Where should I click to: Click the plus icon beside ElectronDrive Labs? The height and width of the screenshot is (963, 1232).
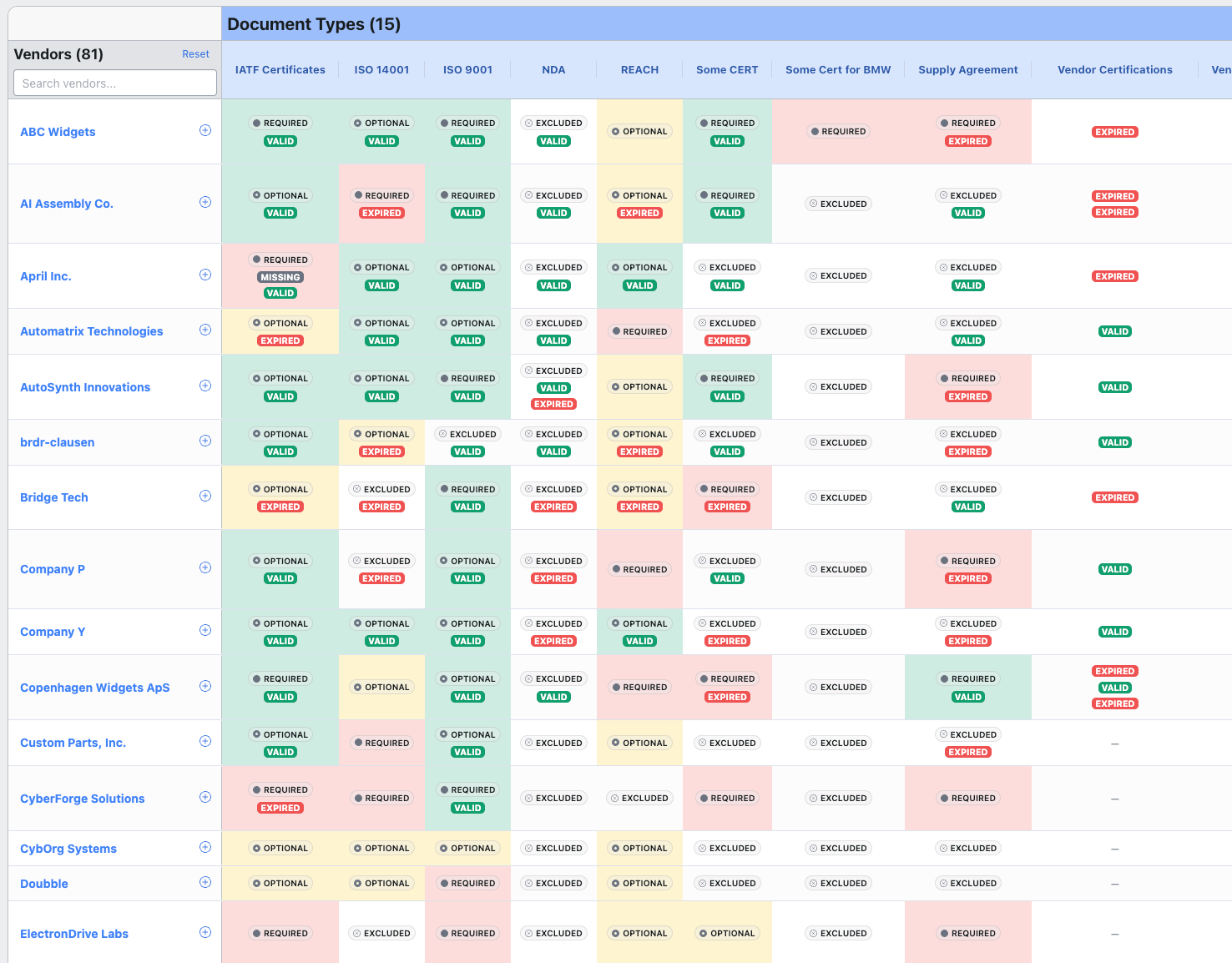pyautogui.click(x=205, y=932)
